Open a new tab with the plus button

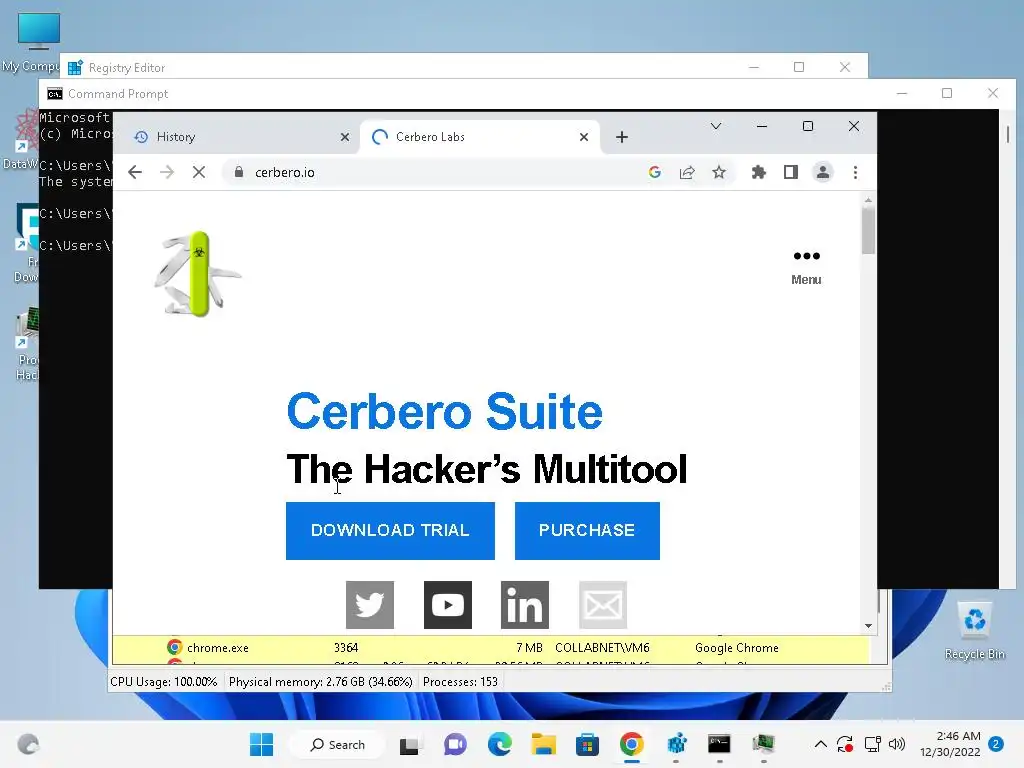[x=622, y=137]
